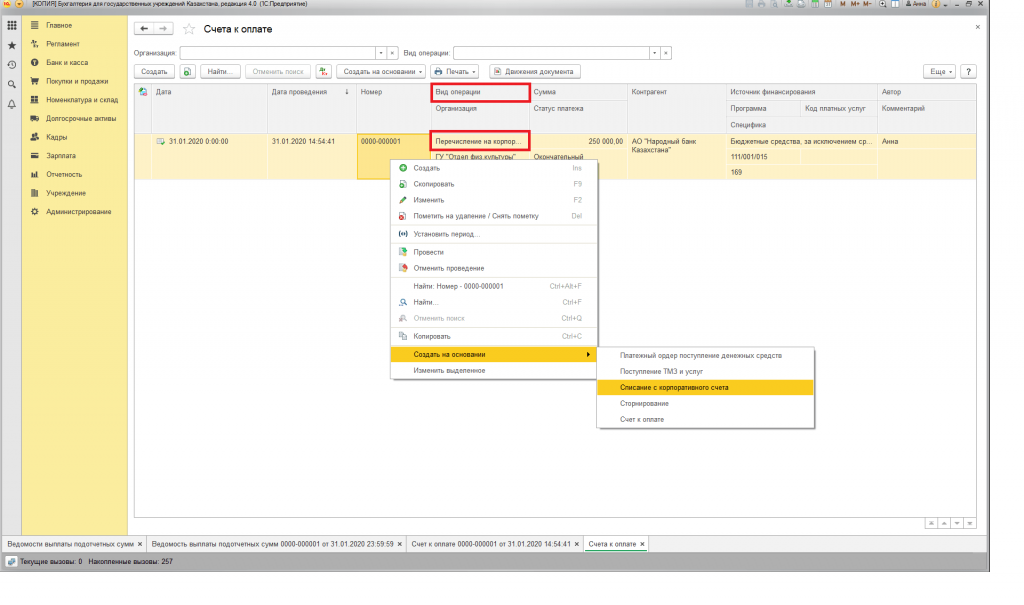
Task: Open the sections menu grid icon
Action: click(x=11, y=24)
